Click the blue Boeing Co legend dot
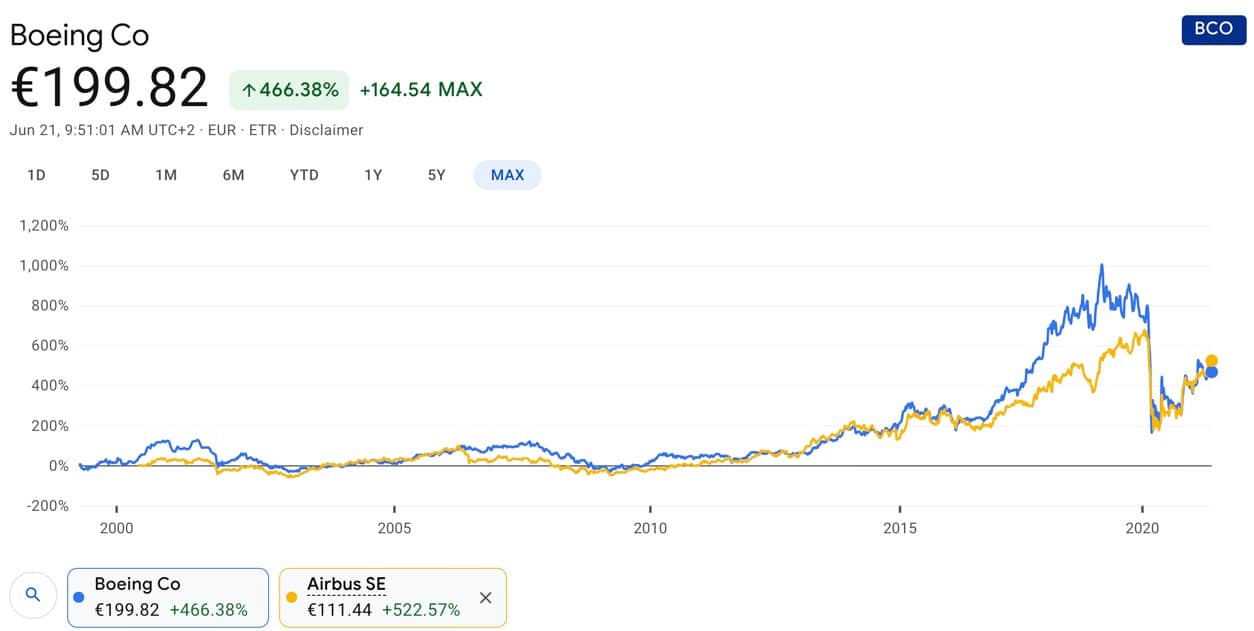Image resolution: width=1254 pixels, height=631 pixels. point(79,597)
